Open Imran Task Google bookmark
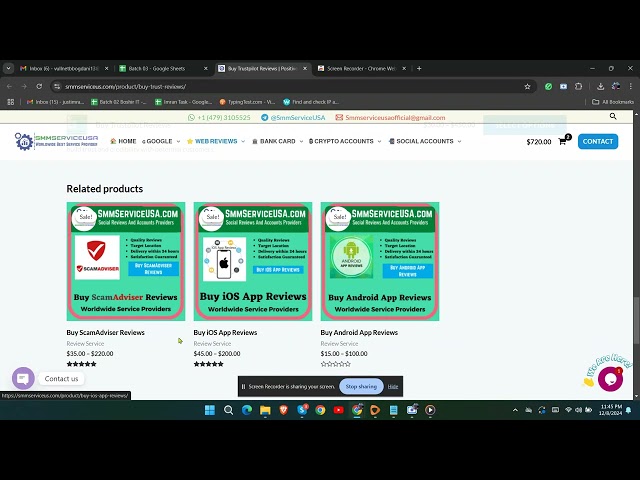 pyautogui.click(x=183, y=102)
